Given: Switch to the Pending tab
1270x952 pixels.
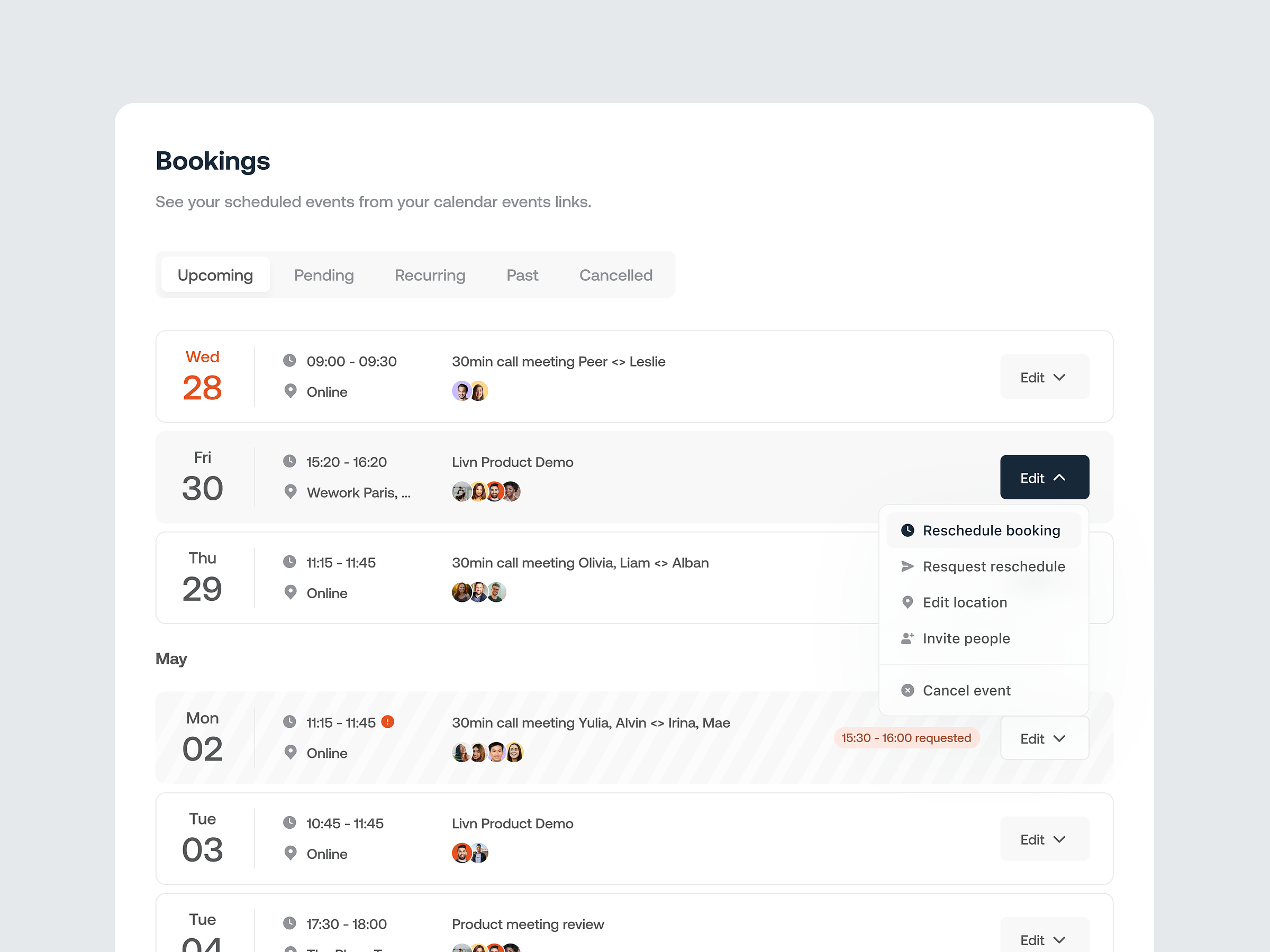Looking at the screenshot, I should pos(324,275).
